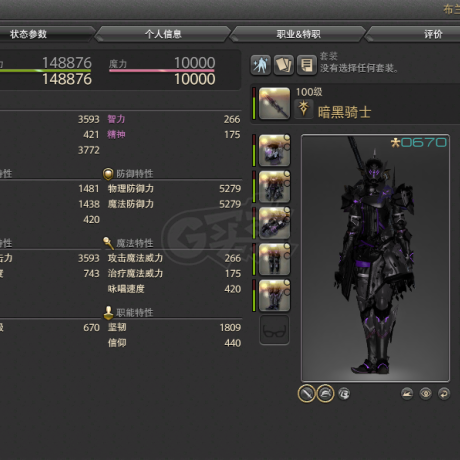Viewport: 460px width, 460px height.
Task: Click the Dark Knight job soul crystal icon
Action: pyautogui.click(x=304, y=109)
